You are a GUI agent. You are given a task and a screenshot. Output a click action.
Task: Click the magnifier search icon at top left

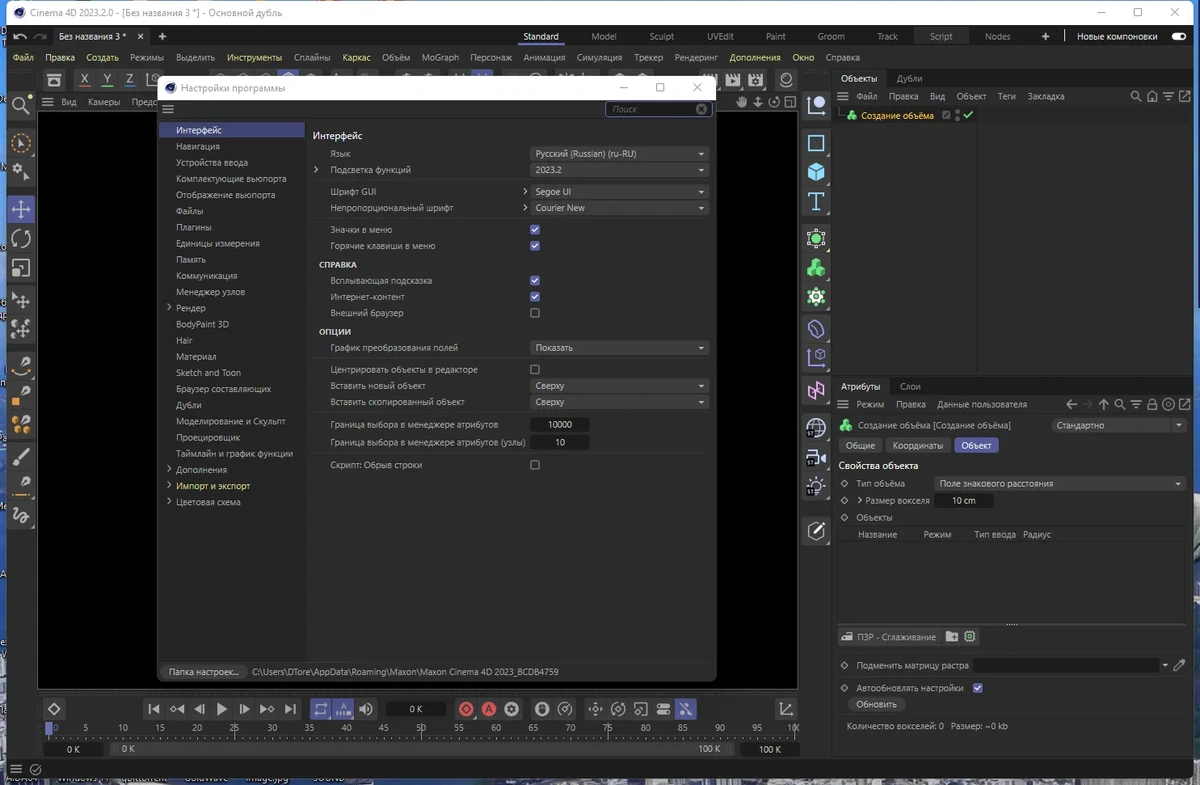tap(20, 105)
